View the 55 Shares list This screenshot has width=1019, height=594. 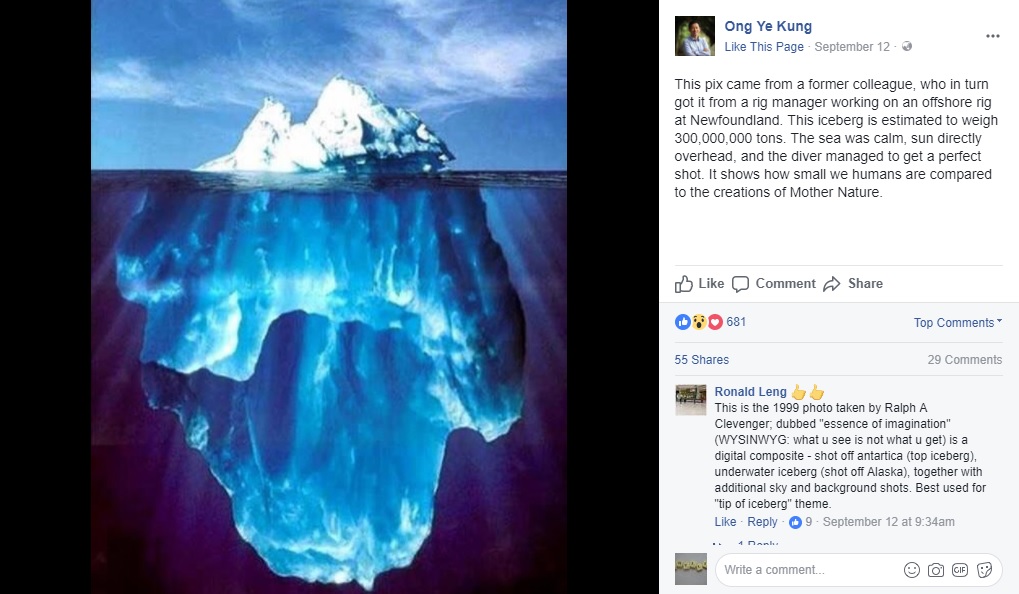(x=702, y=359)
